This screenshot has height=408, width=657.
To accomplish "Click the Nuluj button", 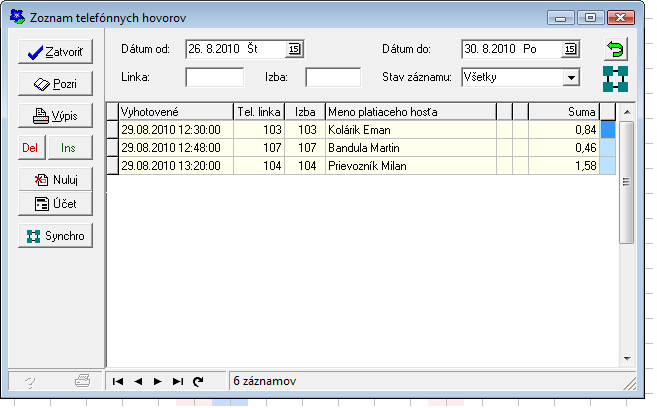I will 55,180.
